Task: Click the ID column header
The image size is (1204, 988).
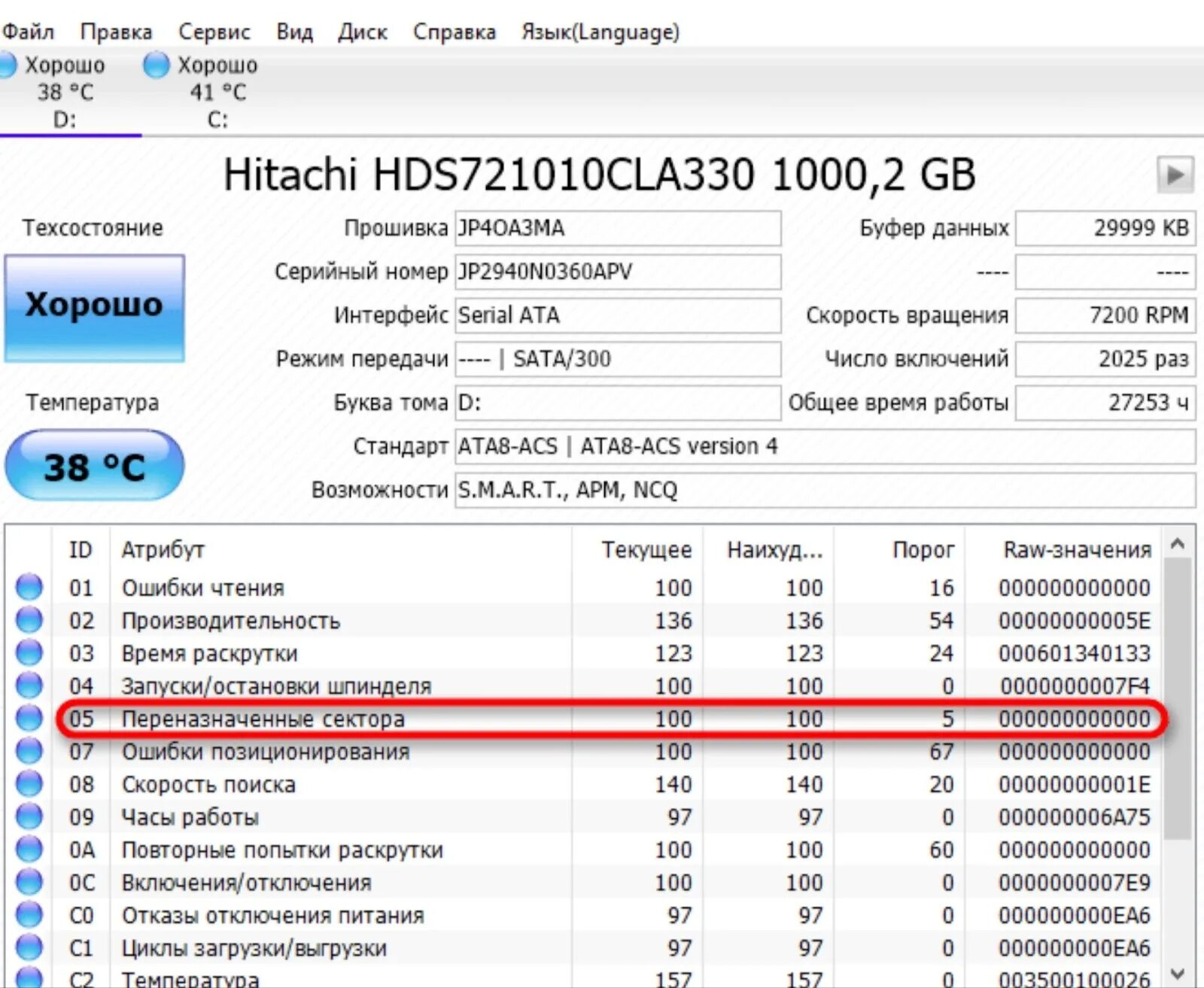Action: pos(81,549)
